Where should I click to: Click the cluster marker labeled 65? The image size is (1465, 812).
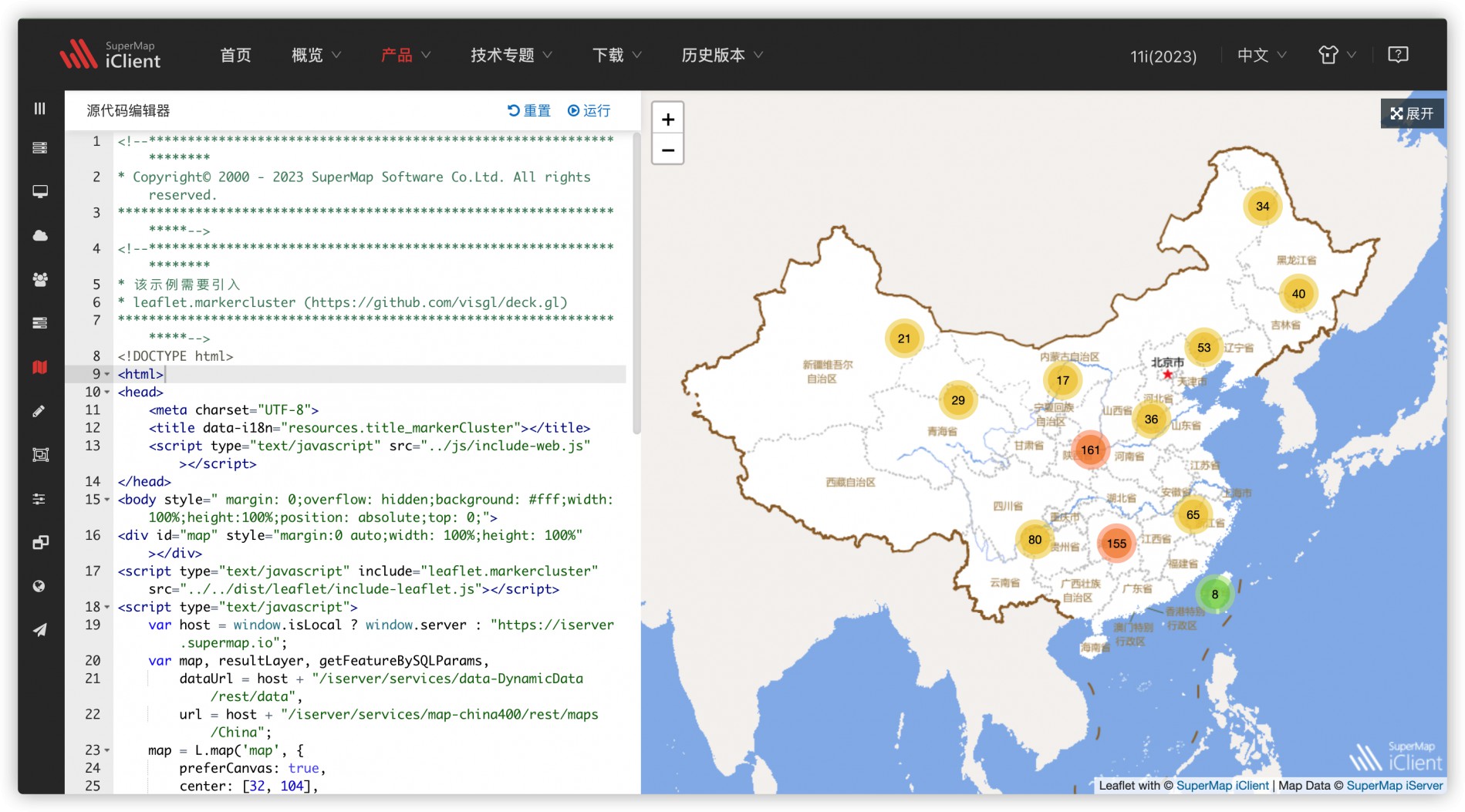[x=1193, y=514]
